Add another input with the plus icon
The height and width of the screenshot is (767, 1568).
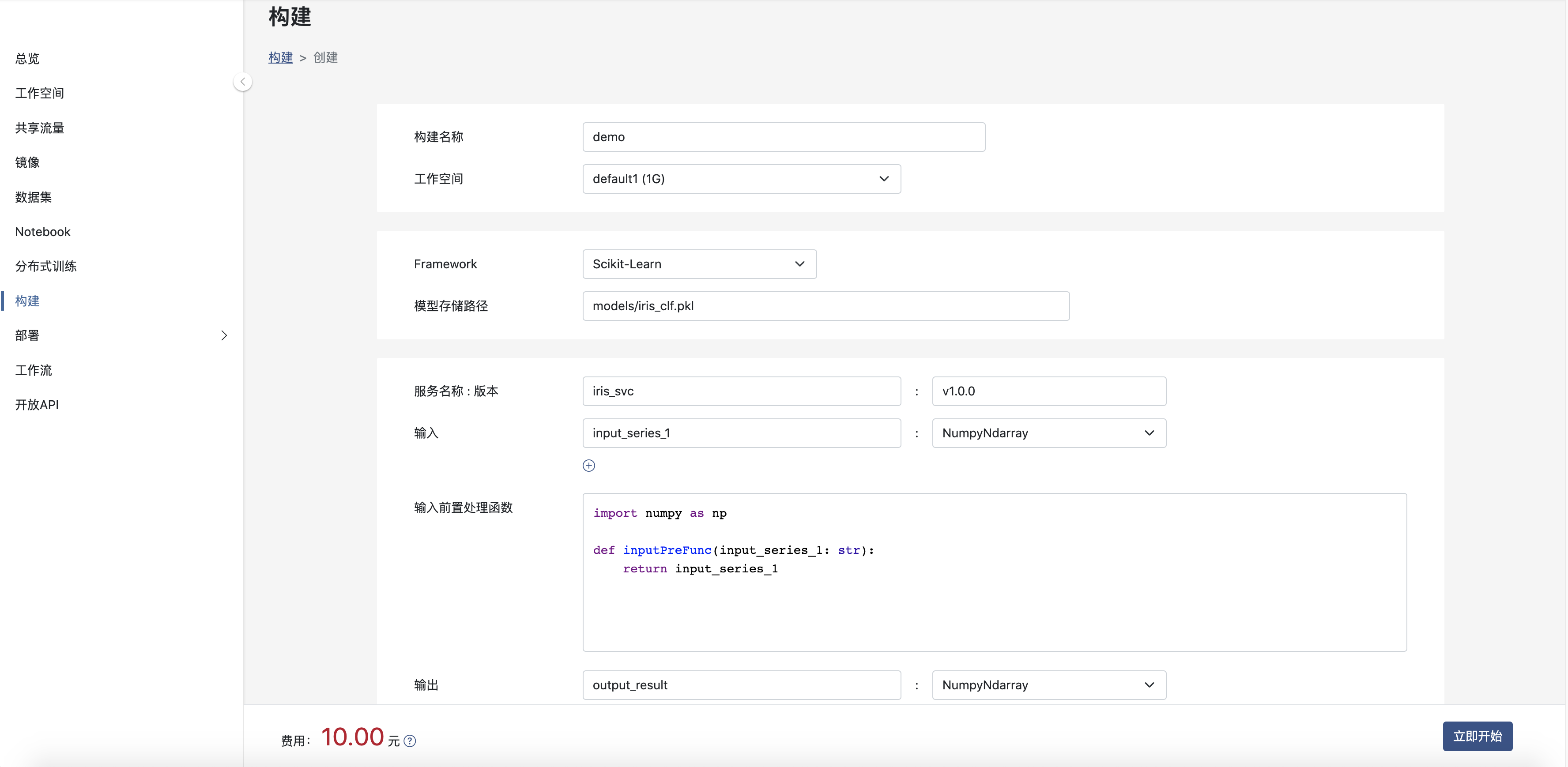[588, 466]
